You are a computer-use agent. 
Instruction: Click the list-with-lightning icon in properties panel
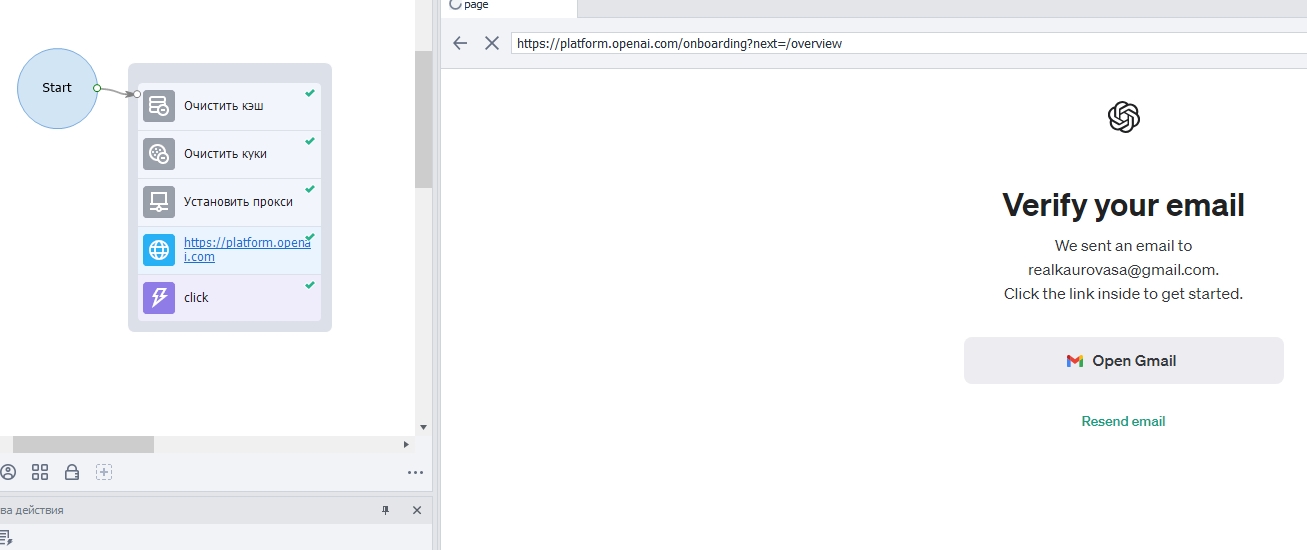(5, 538)
